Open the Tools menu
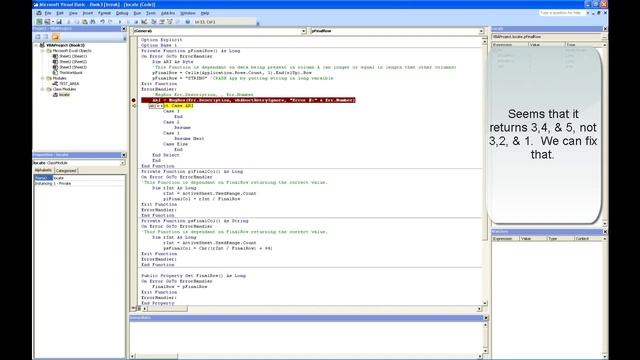 [x=151, y=13]
